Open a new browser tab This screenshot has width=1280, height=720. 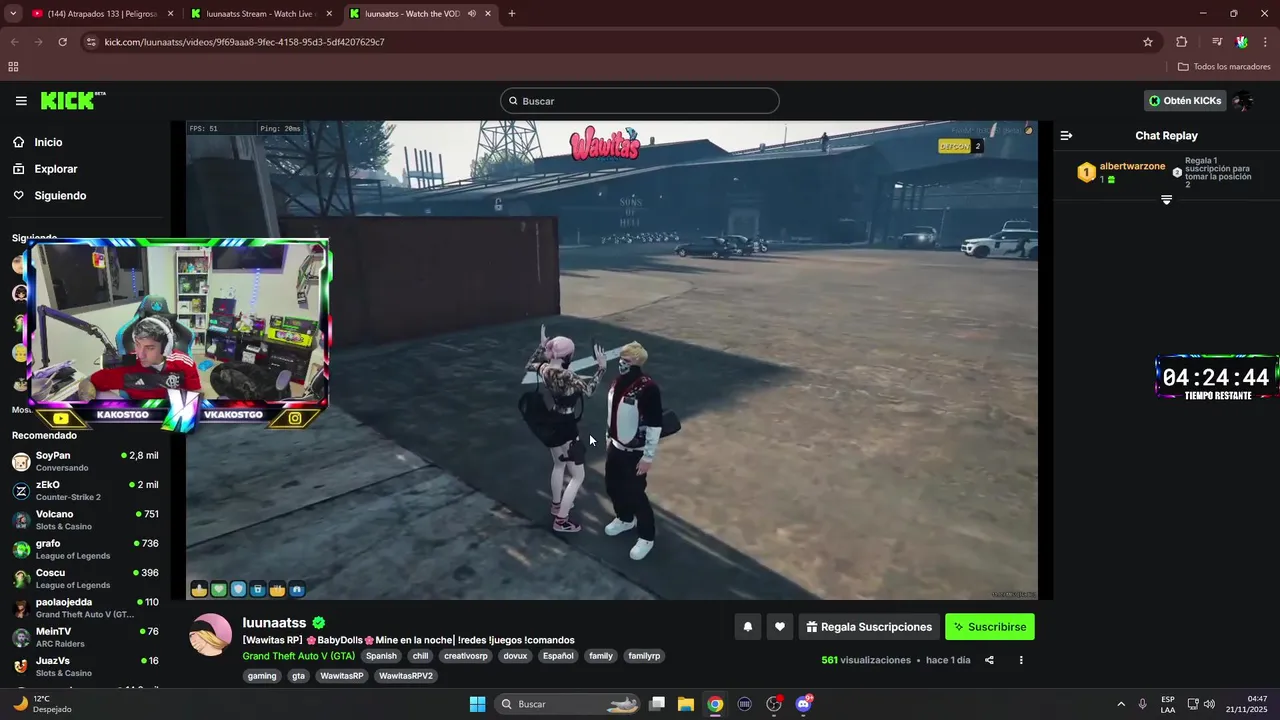[512, 14]
